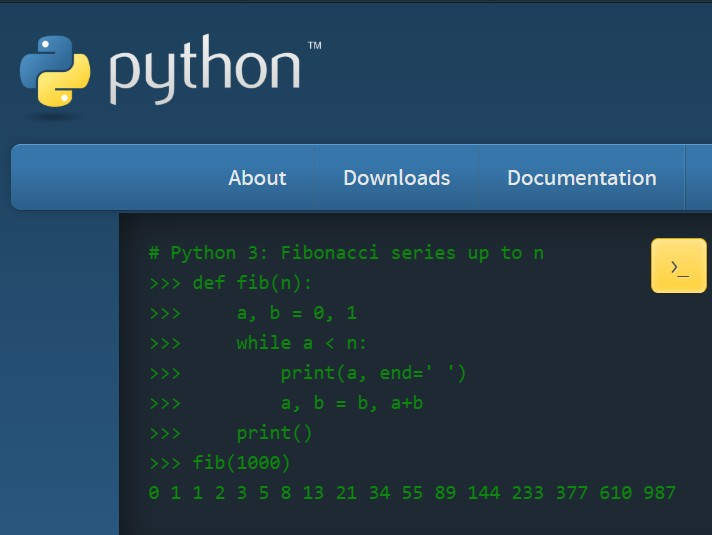Click the "while a < n:" line
Viewport: 712px width, 535px height.
302,343
